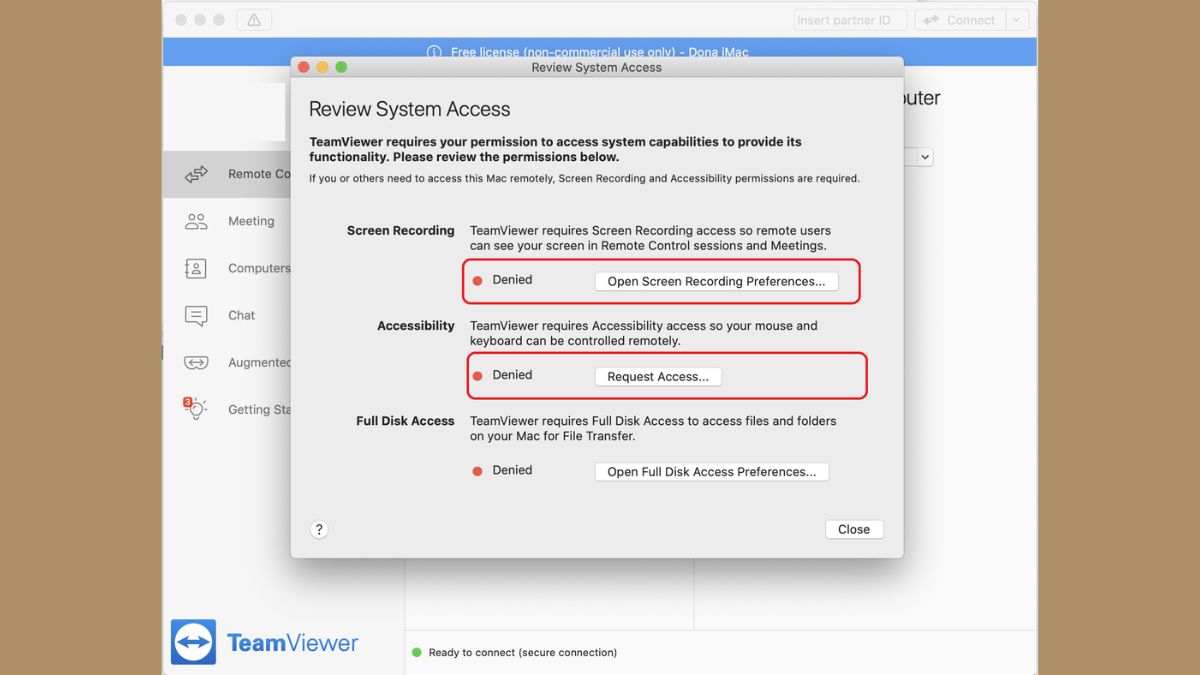Click the 'Screen Recording' label
This screenshot has height=675, width=1200.
point(400,230)
